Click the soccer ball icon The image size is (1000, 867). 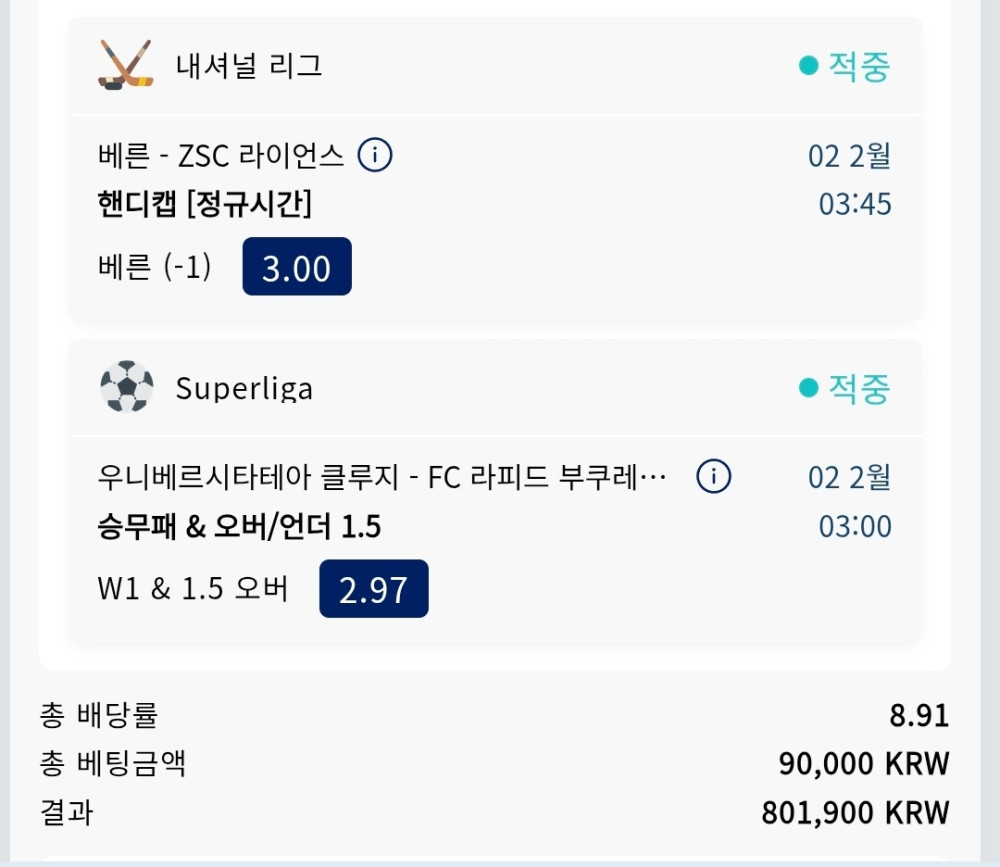click(127, 387)
